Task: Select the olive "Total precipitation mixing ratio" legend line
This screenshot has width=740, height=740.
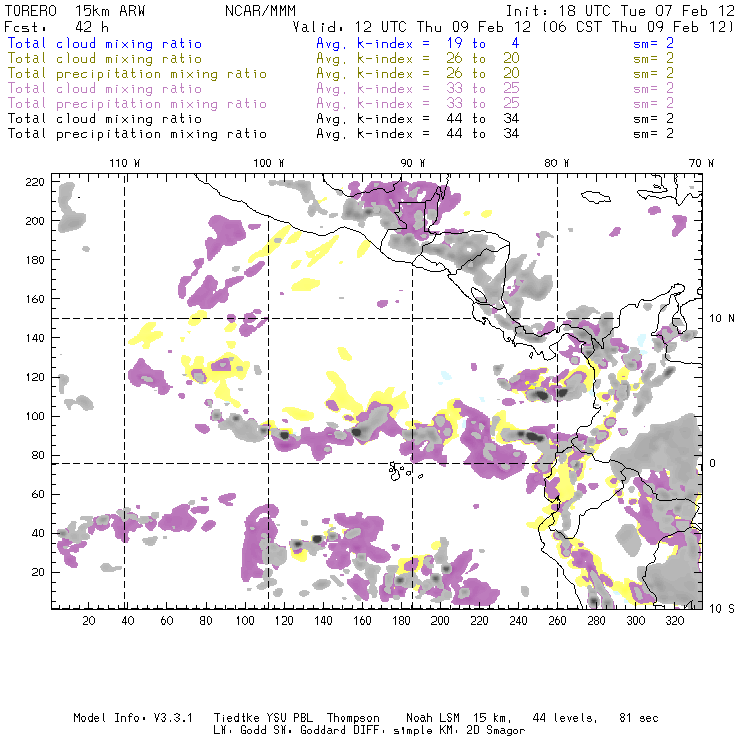Action: [137, 74]
